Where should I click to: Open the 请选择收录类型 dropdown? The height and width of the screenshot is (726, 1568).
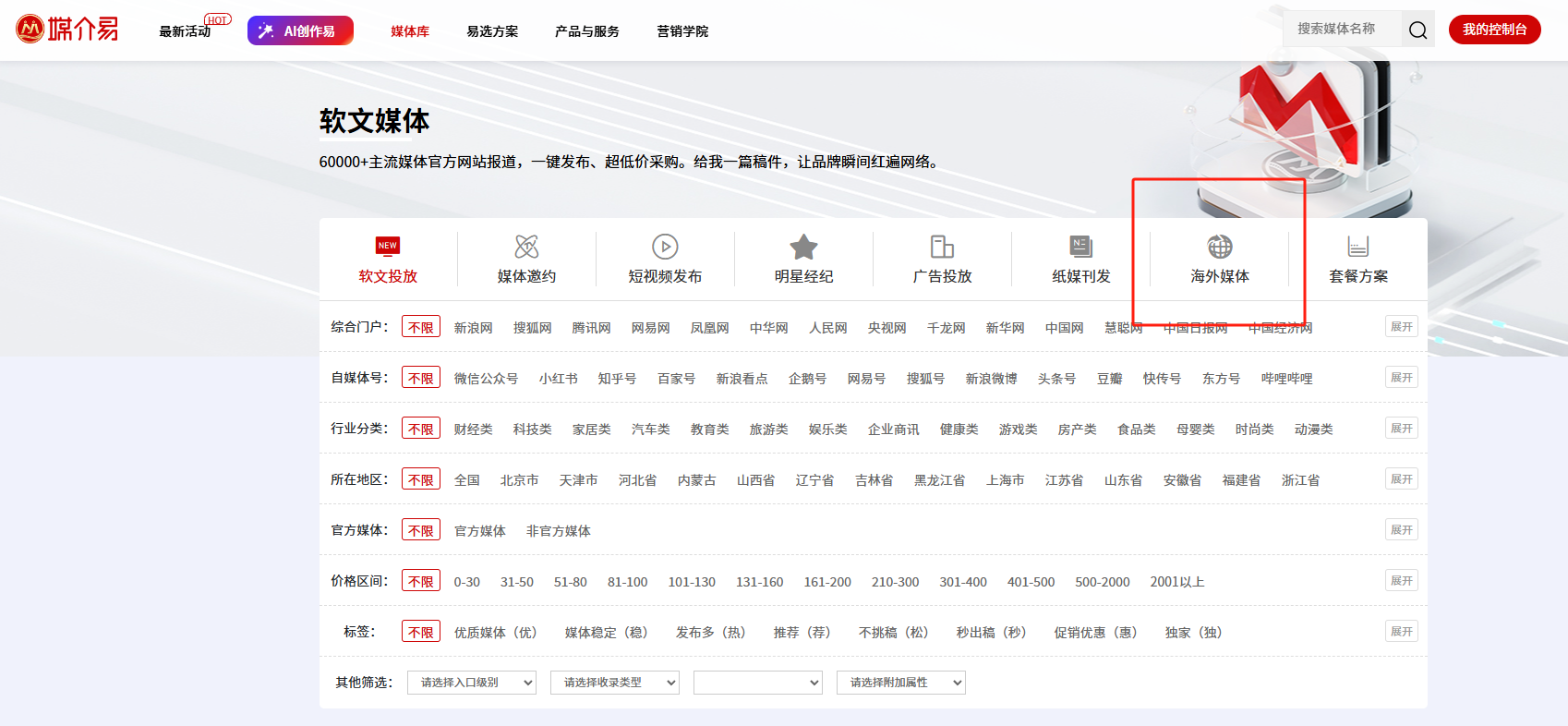(614, 683)
